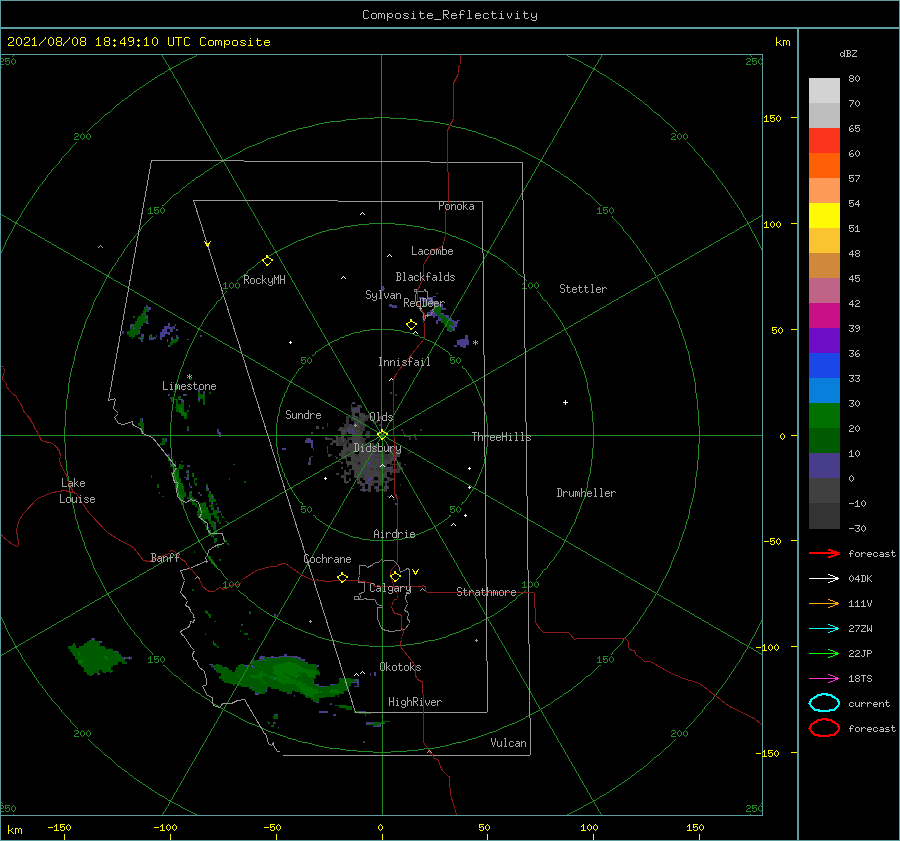Image resolution: width=900 pixels, height=841 pixels.
Task: Click the Banff label on the map
Action: [x=165, y=557]
